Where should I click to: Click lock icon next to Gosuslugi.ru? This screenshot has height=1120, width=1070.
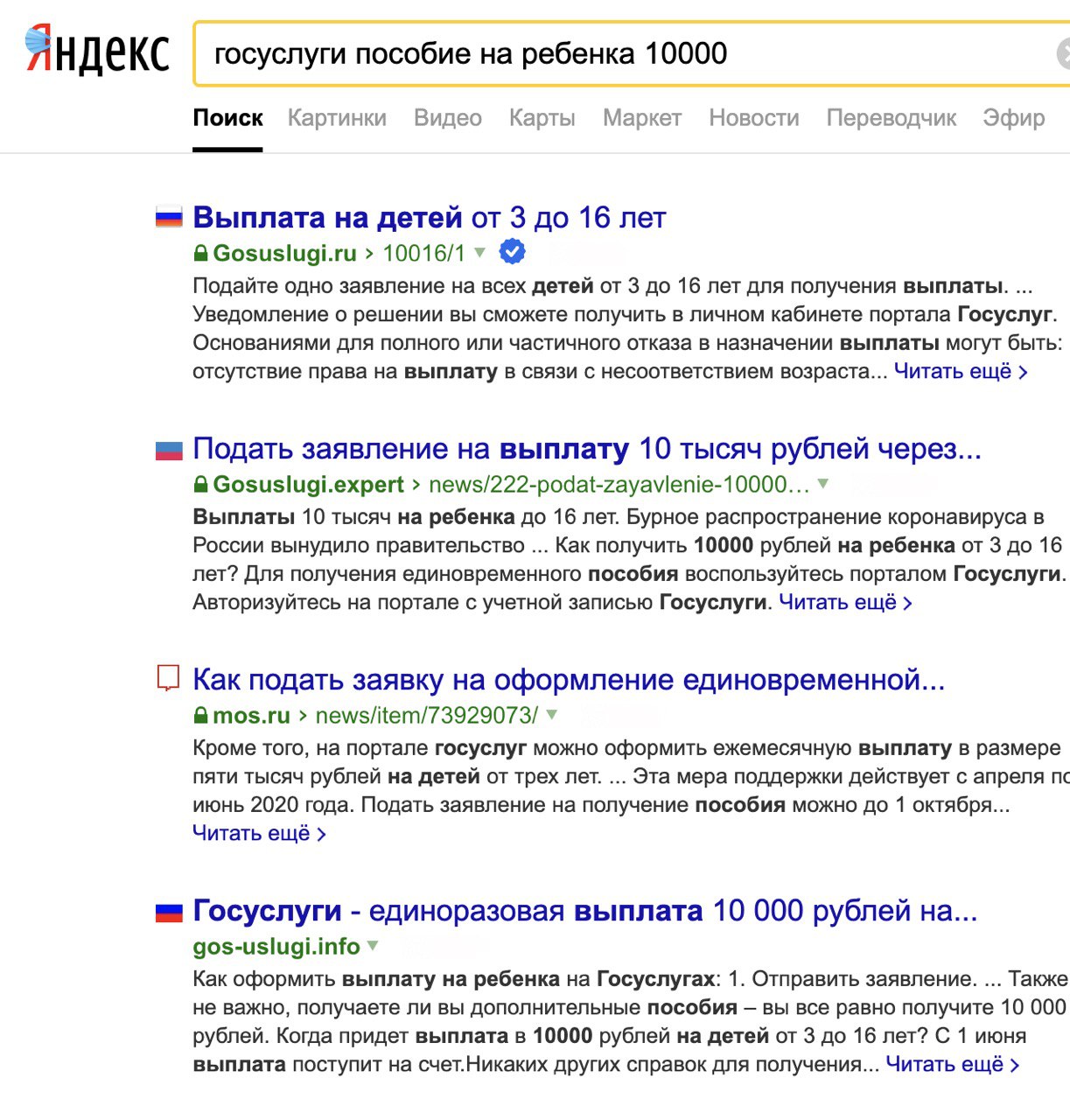point(201,254)
